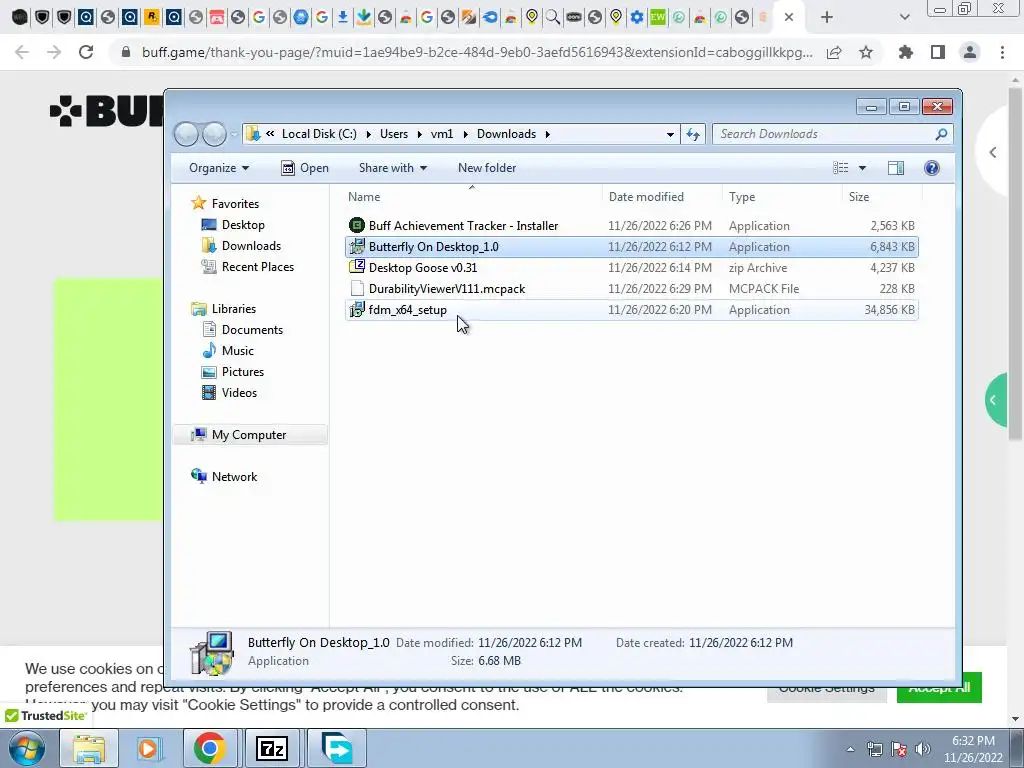Open Chrome from taskbar

(210, 748)
